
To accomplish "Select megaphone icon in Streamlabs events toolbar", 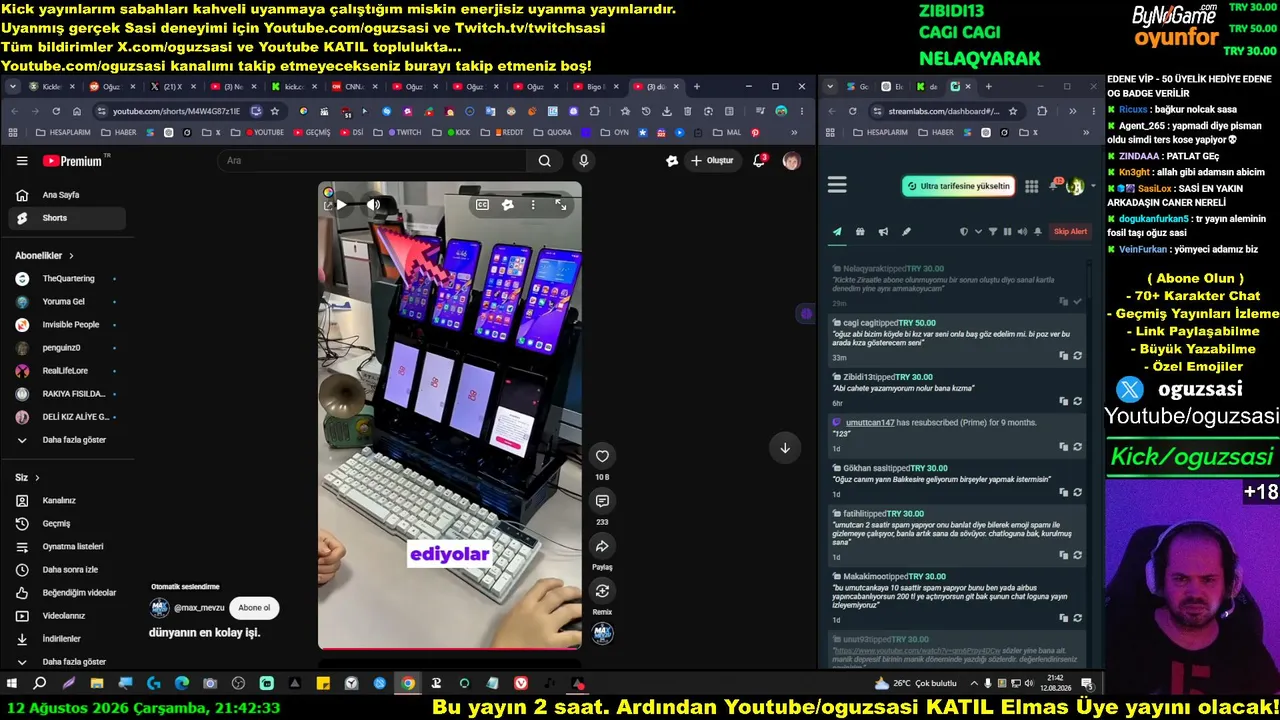I will click(883, 232).
